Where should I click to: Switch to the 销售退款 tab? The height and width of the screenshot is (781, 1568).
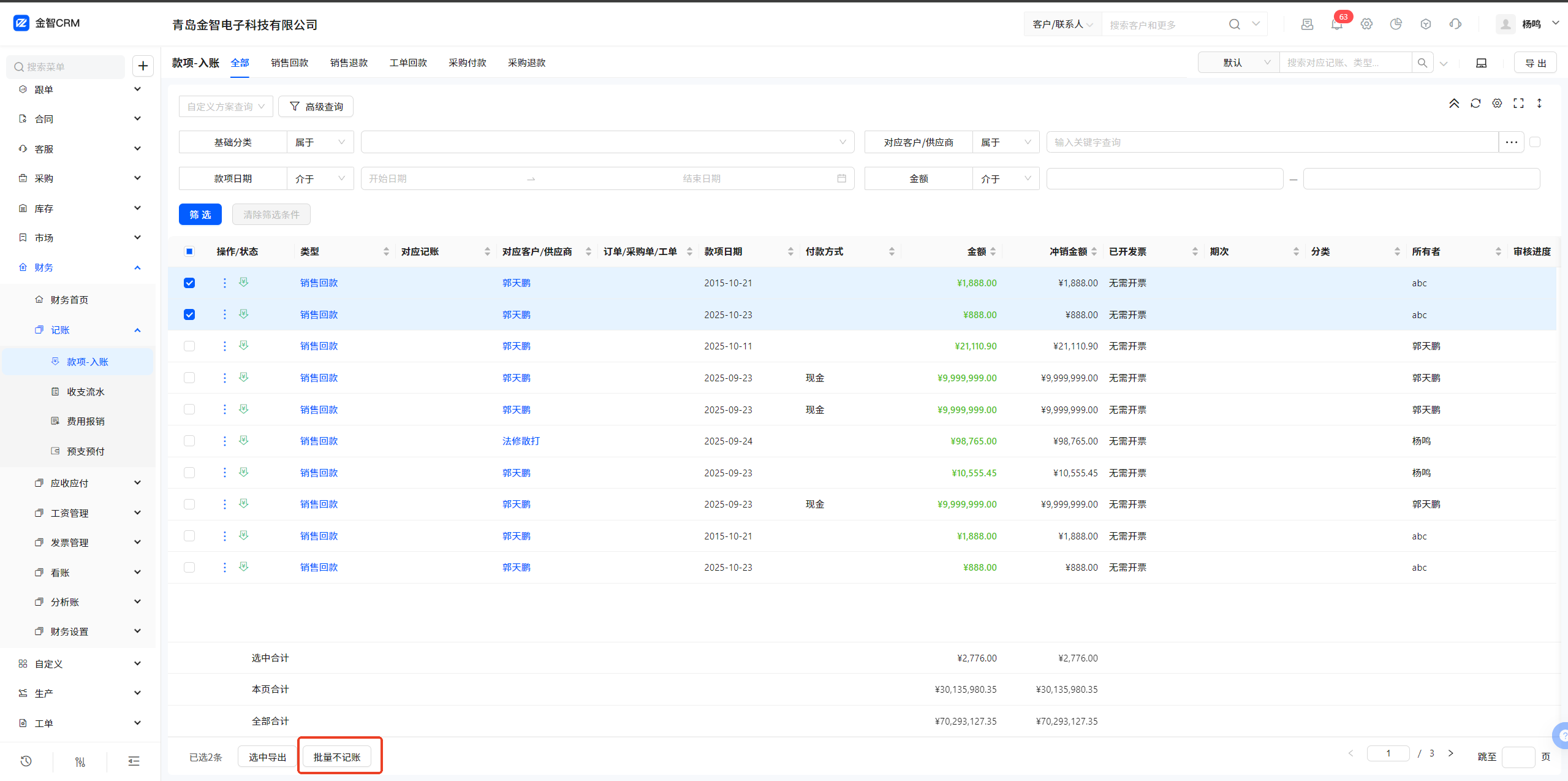click(349, 63)
